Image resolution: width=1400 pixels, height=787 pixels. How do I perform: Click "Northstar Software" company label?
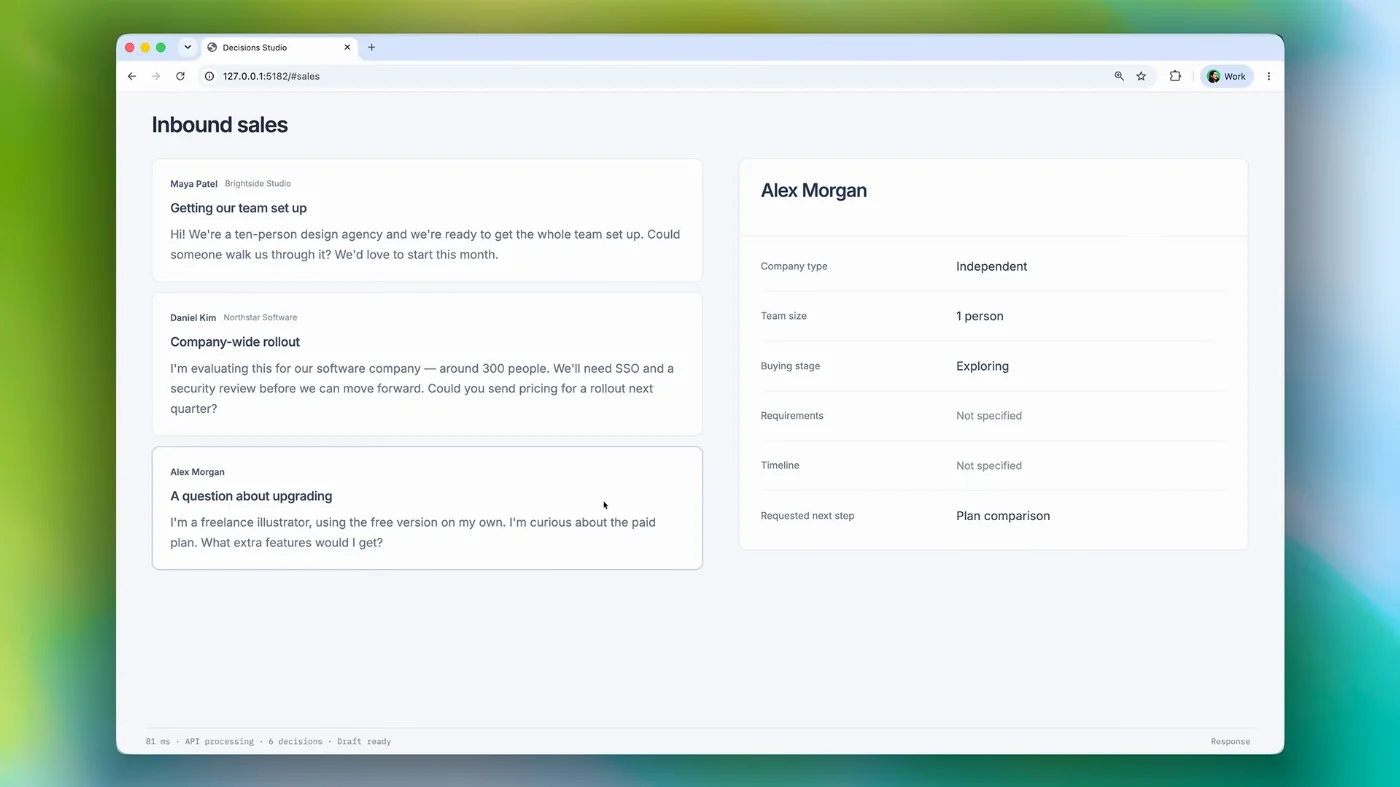click(x=260, y=318)
